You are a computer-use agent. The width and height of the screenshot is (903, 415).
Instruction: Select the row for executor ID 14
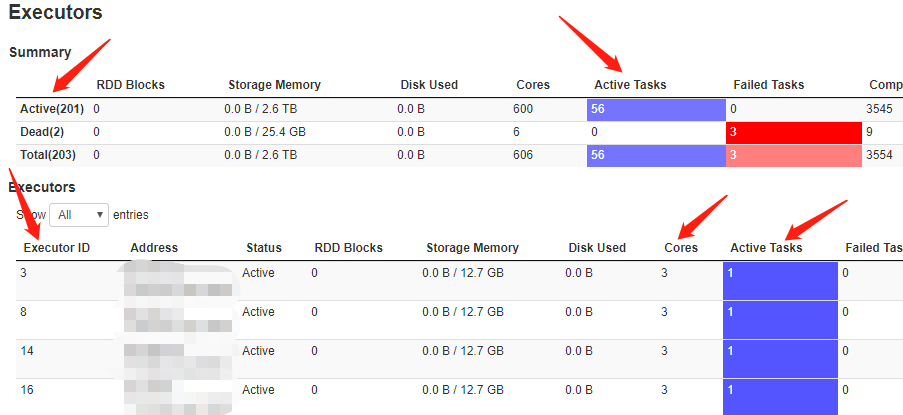(459, 359)
